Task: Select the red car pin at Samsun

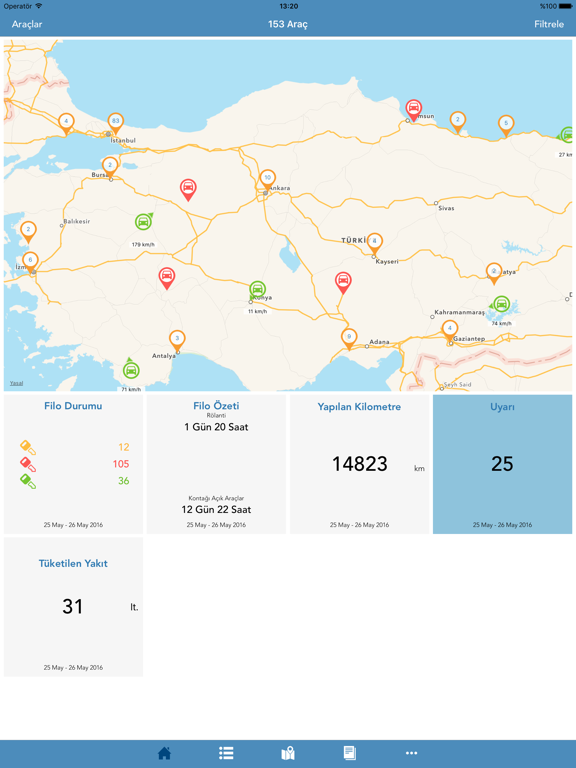Action: tap(414, 110)
